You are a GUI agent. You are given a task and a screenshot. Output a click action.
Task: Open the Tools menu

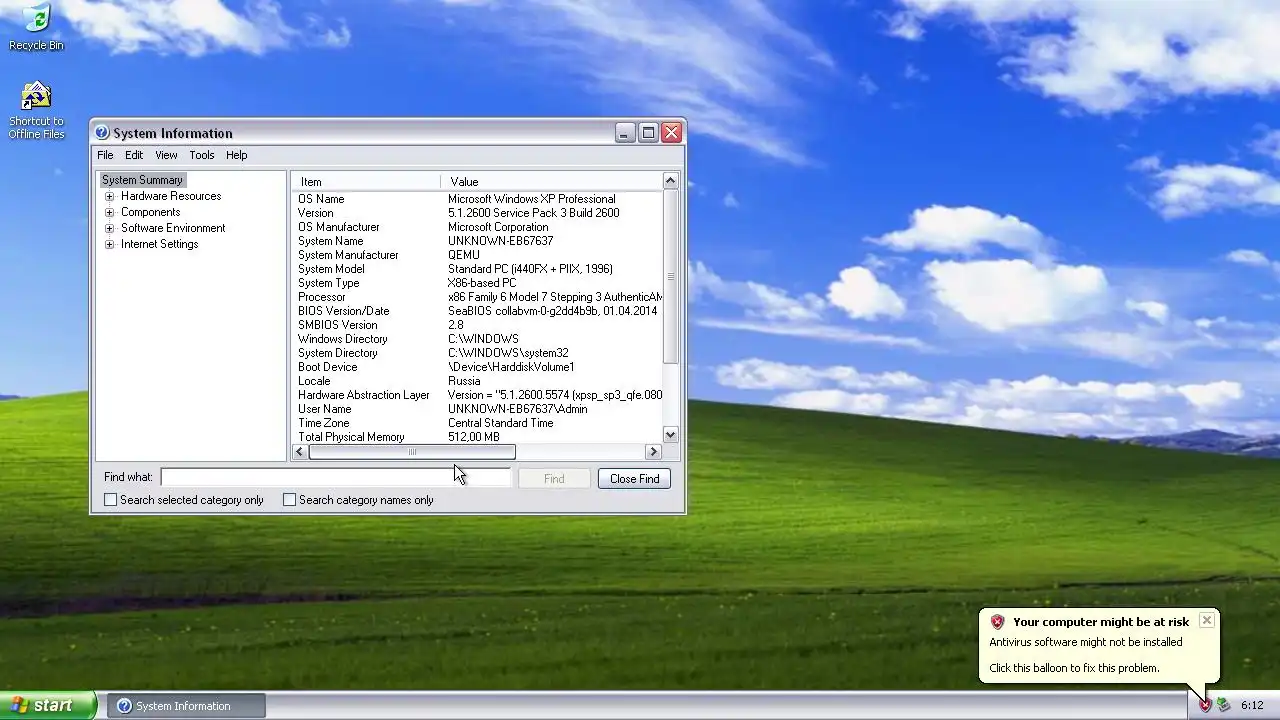[202, 155]
